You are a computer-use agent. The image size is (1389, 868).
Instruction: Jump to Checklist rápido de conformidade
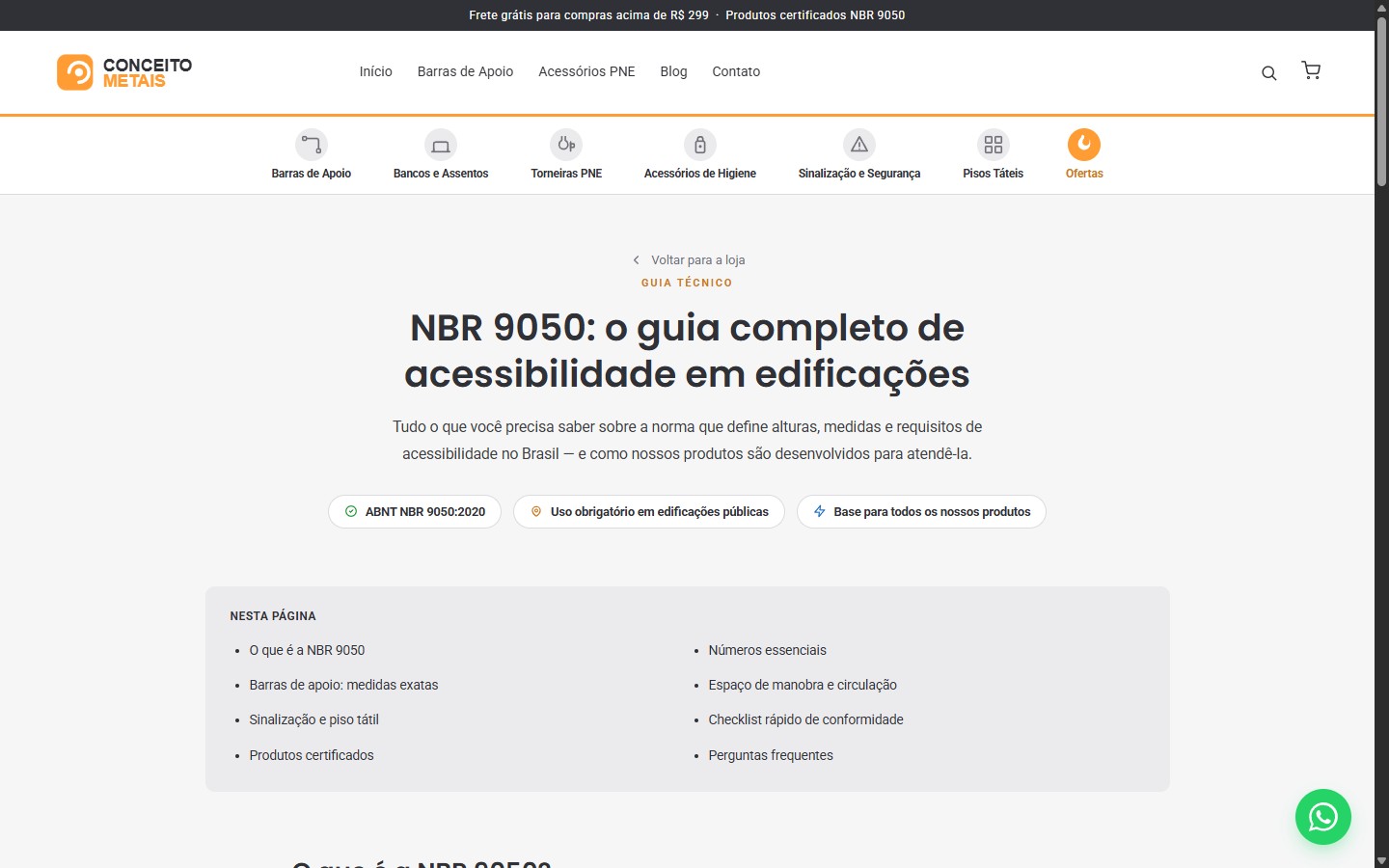click(805, 719)
